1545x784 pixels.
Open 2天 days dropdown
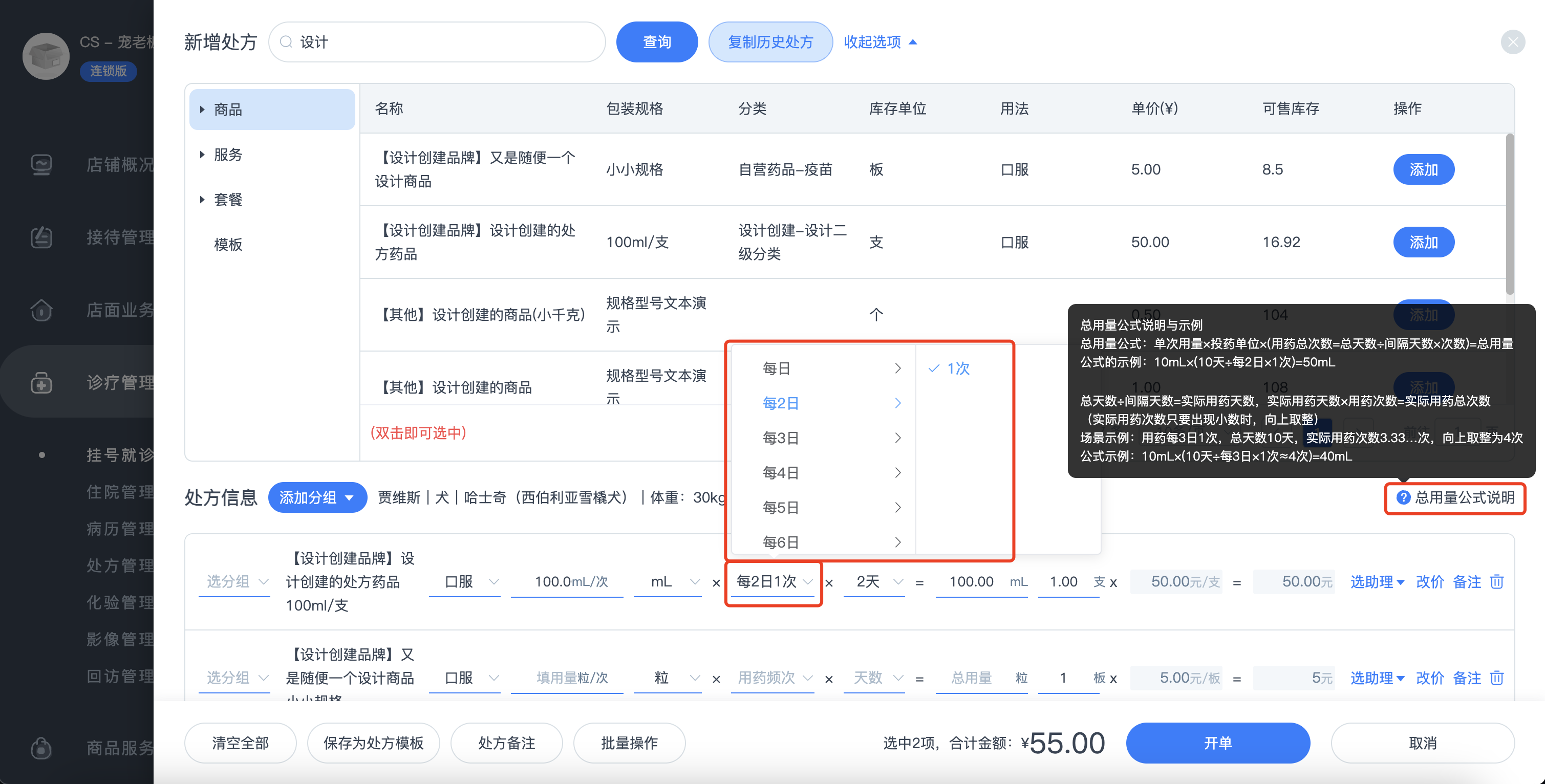click(x=874, y=581)
